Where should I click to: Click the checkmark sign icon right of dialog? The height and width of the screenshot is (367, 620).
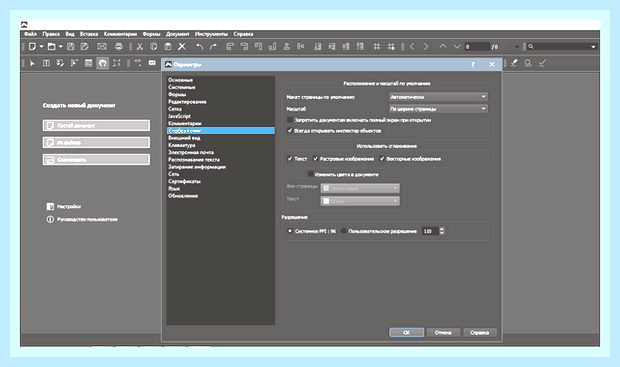[542, 63]
